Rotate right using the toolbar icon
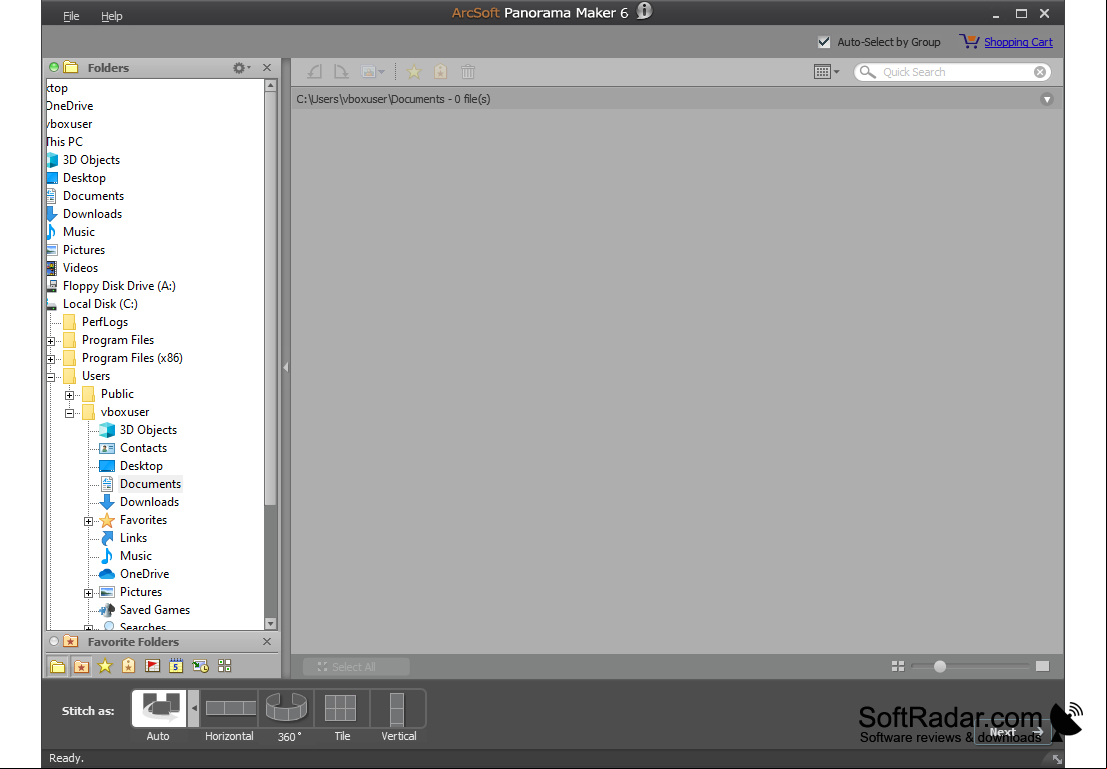 [341, 71]
